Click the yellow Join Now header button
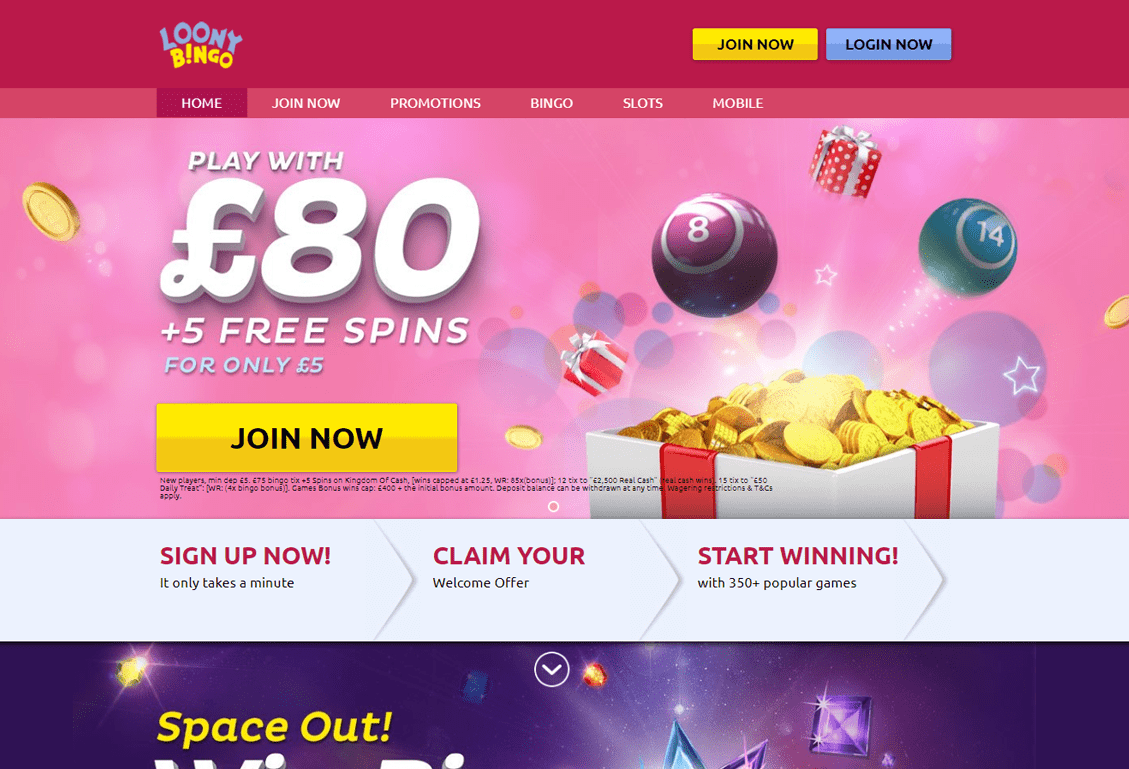1129x769 pixels. [755, 44]
